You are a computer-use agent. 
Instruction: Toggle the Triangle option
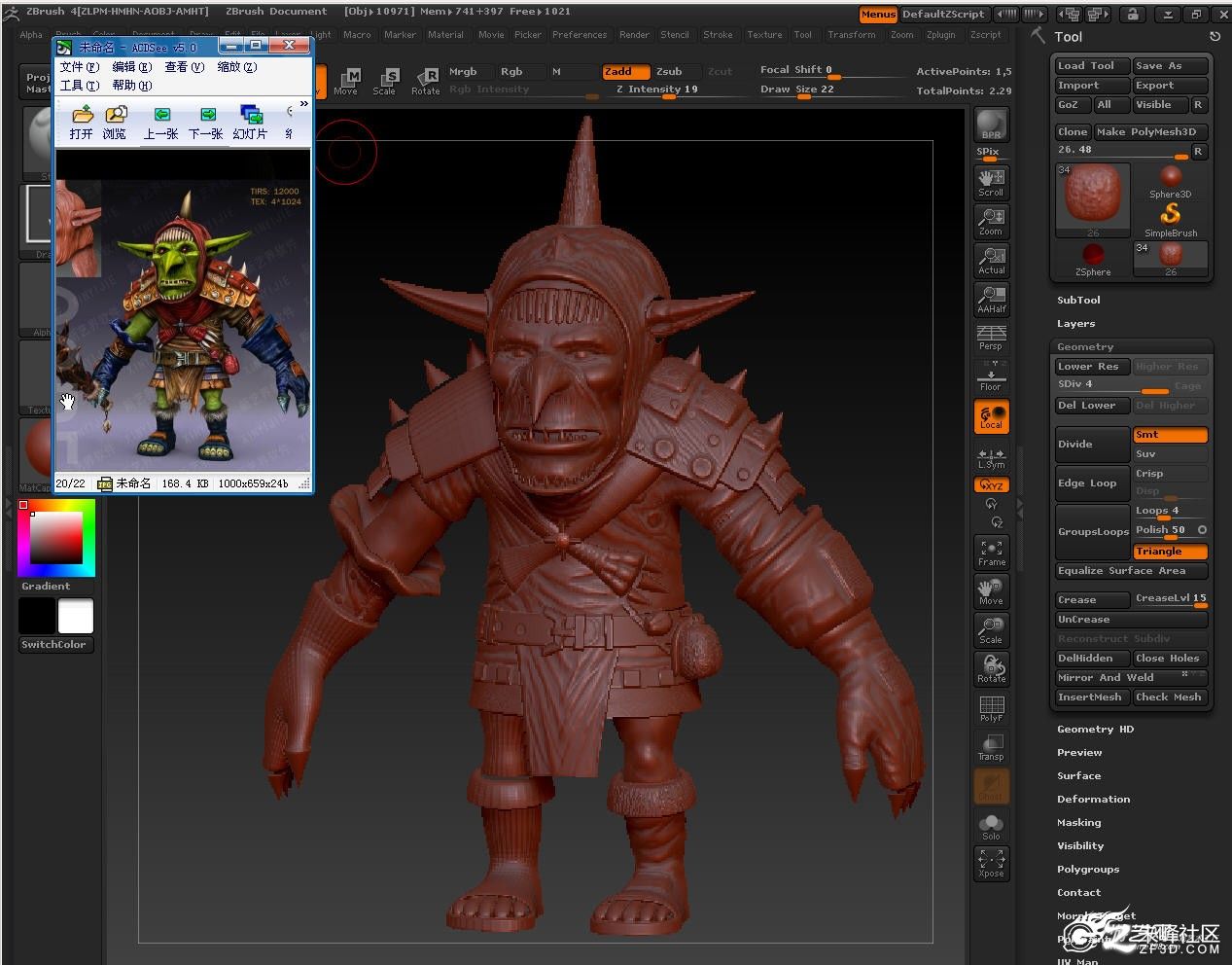1170,552
